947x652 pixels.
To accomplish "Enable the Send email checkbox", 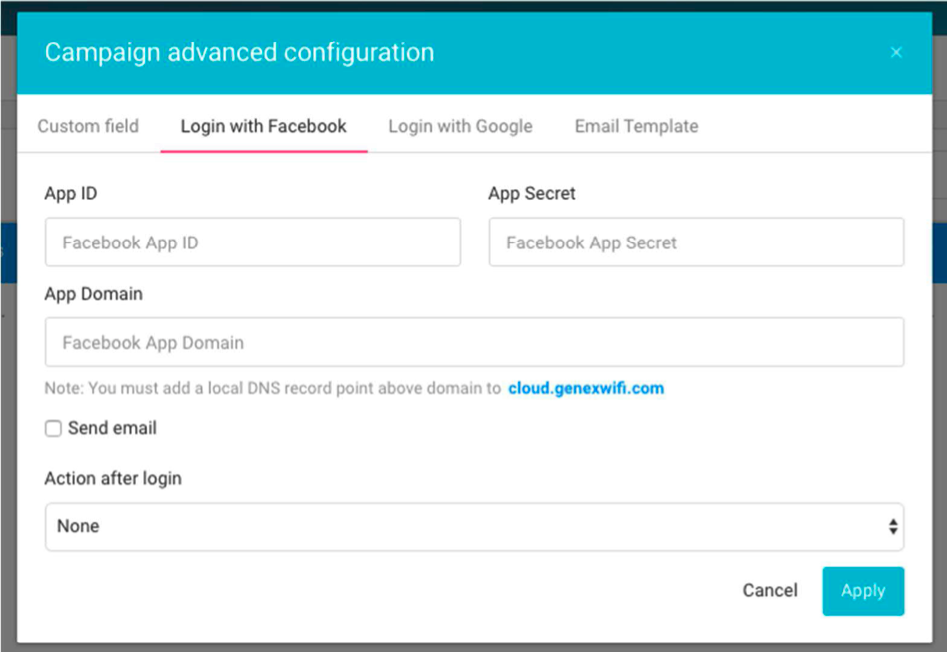I will [x=53, y=429].
